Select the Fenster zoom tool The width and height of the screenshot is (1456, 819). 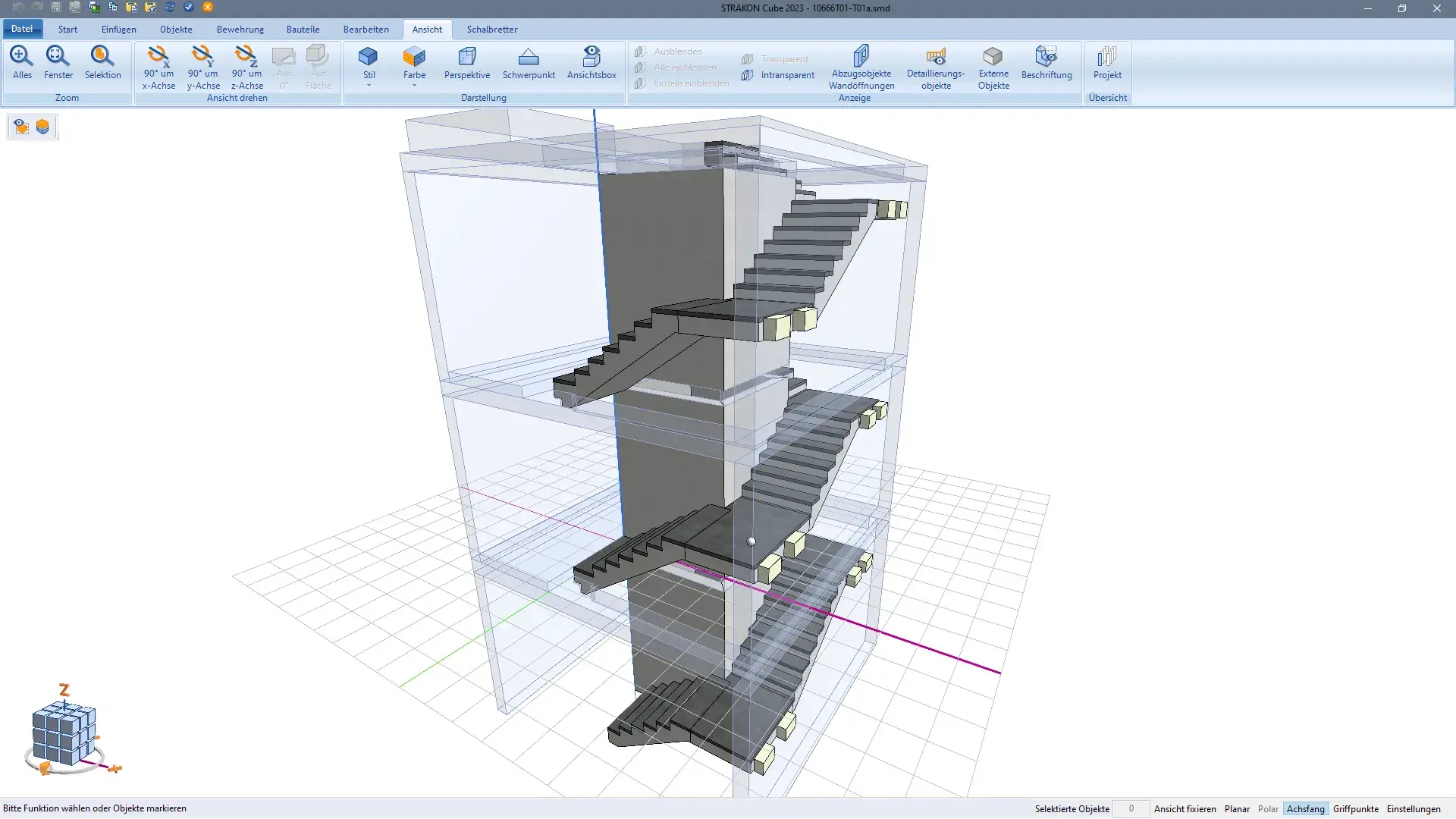58,57
